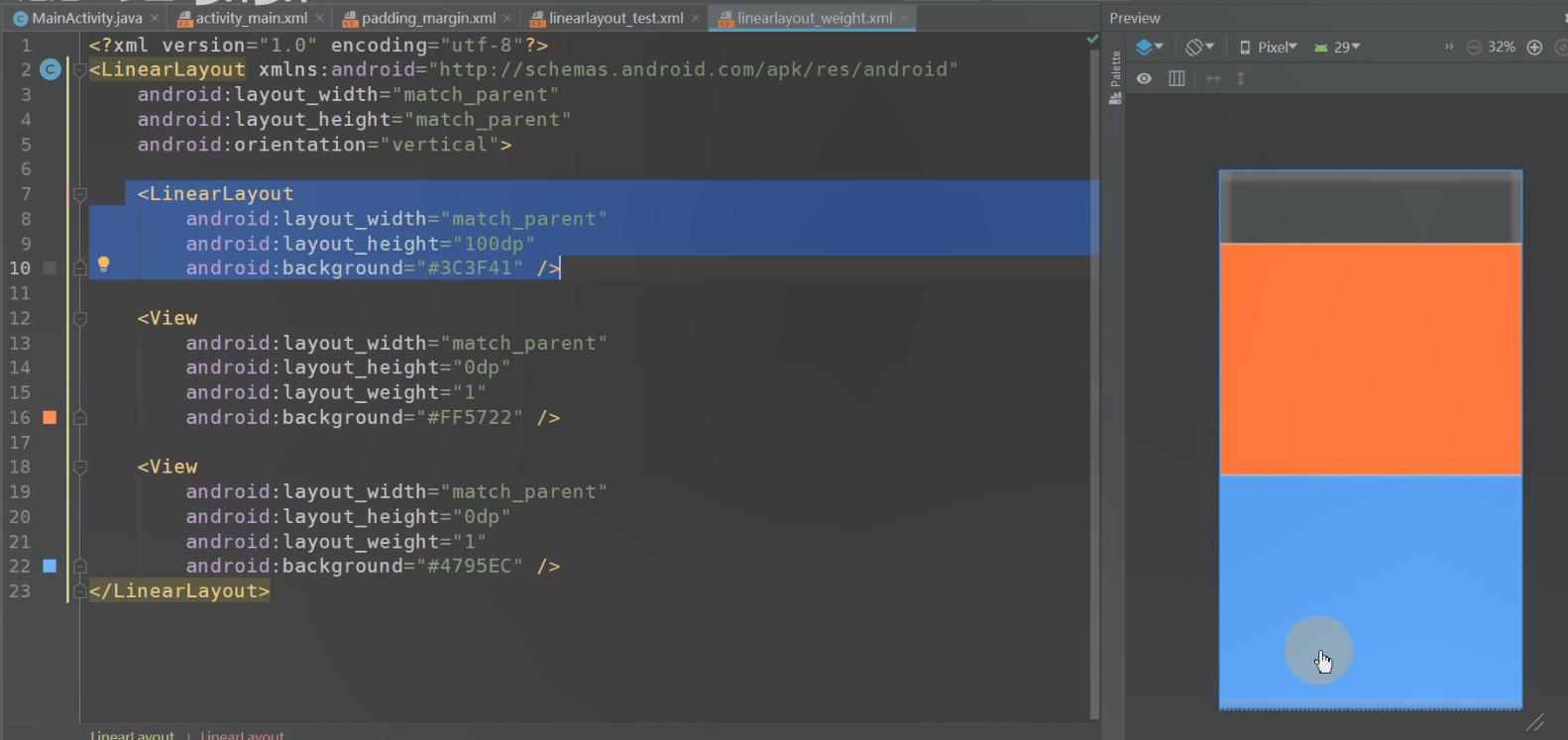Collapse the second View fold on line 18

(x=80, y=467)
